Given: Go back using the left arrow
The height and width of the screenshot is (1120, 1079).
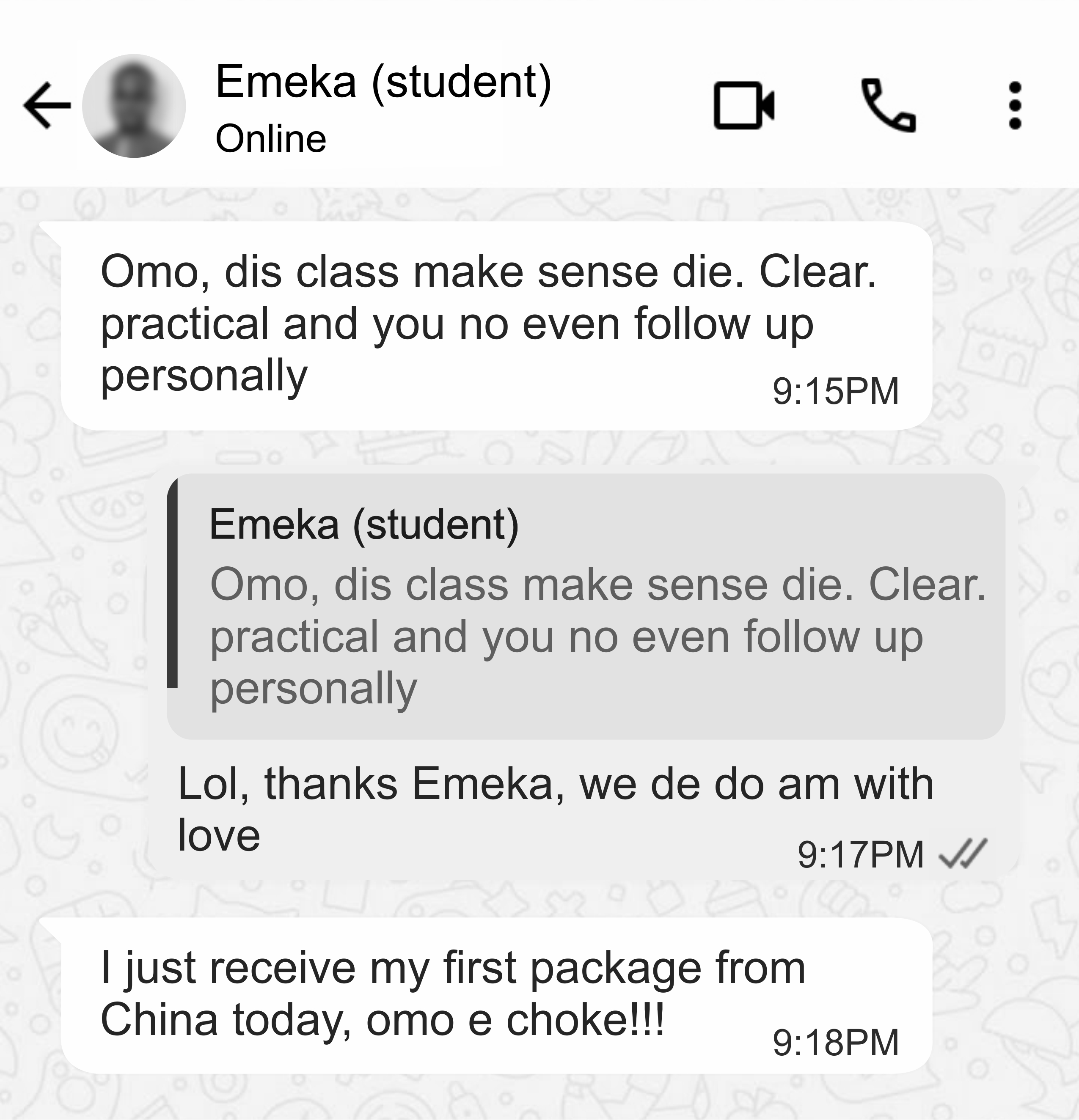Looking at the screenshot, I should (47, 105).
